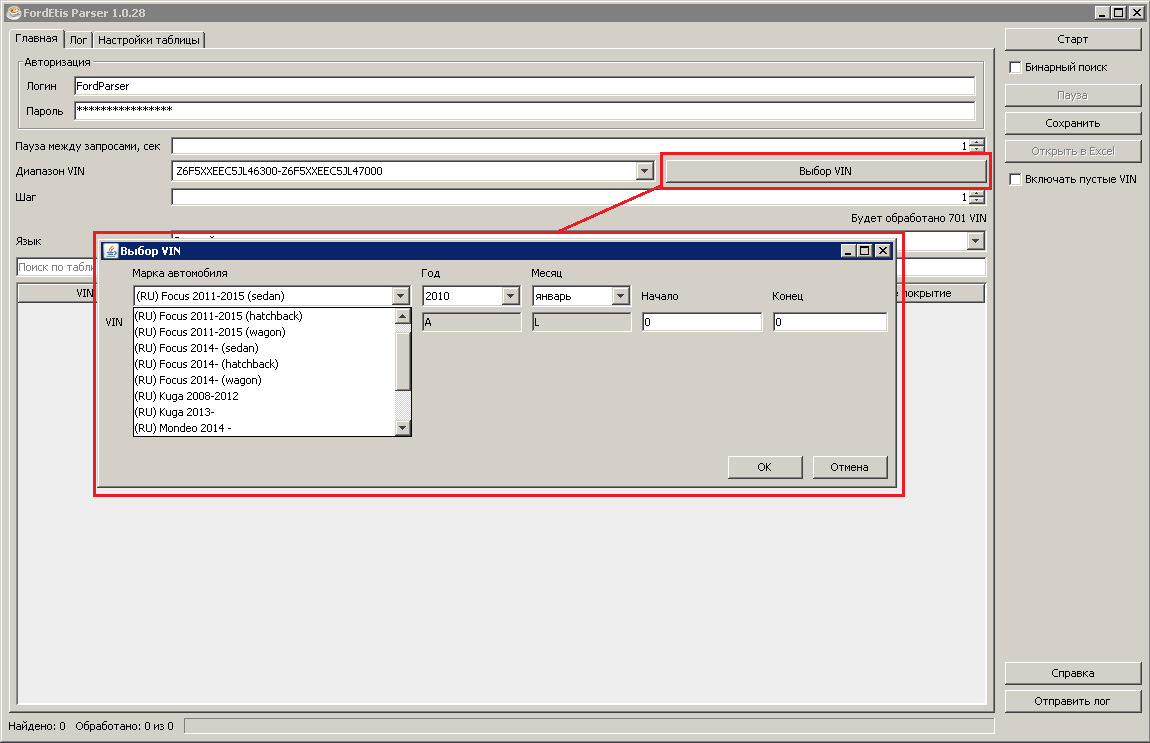The height and width of the screenshot is (743, 1150).
Task: Decrease the Пауза между запросами spinner value
Action: [976, 150]
